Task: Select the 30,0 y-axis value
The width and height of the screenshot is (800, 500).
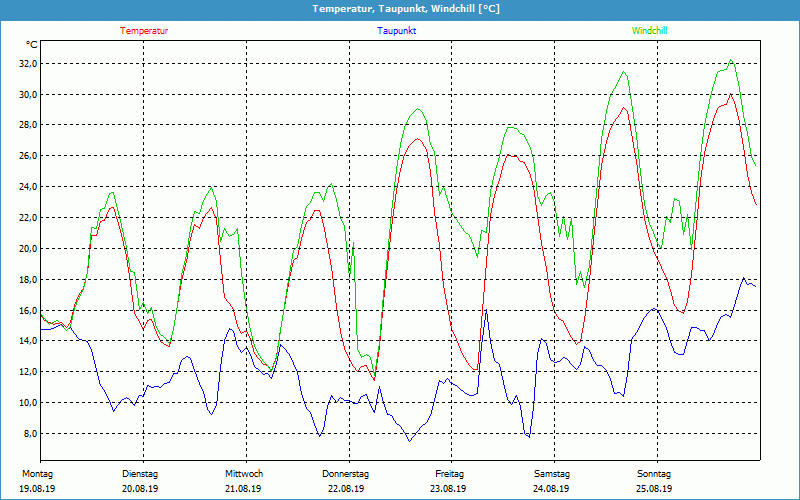Action: [28, 95]
